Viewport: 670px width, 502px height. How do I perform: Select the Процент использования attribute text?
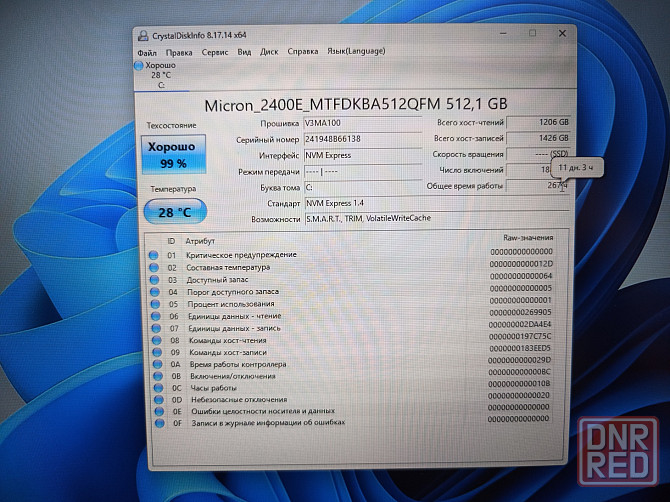click(x=231, y=304)
